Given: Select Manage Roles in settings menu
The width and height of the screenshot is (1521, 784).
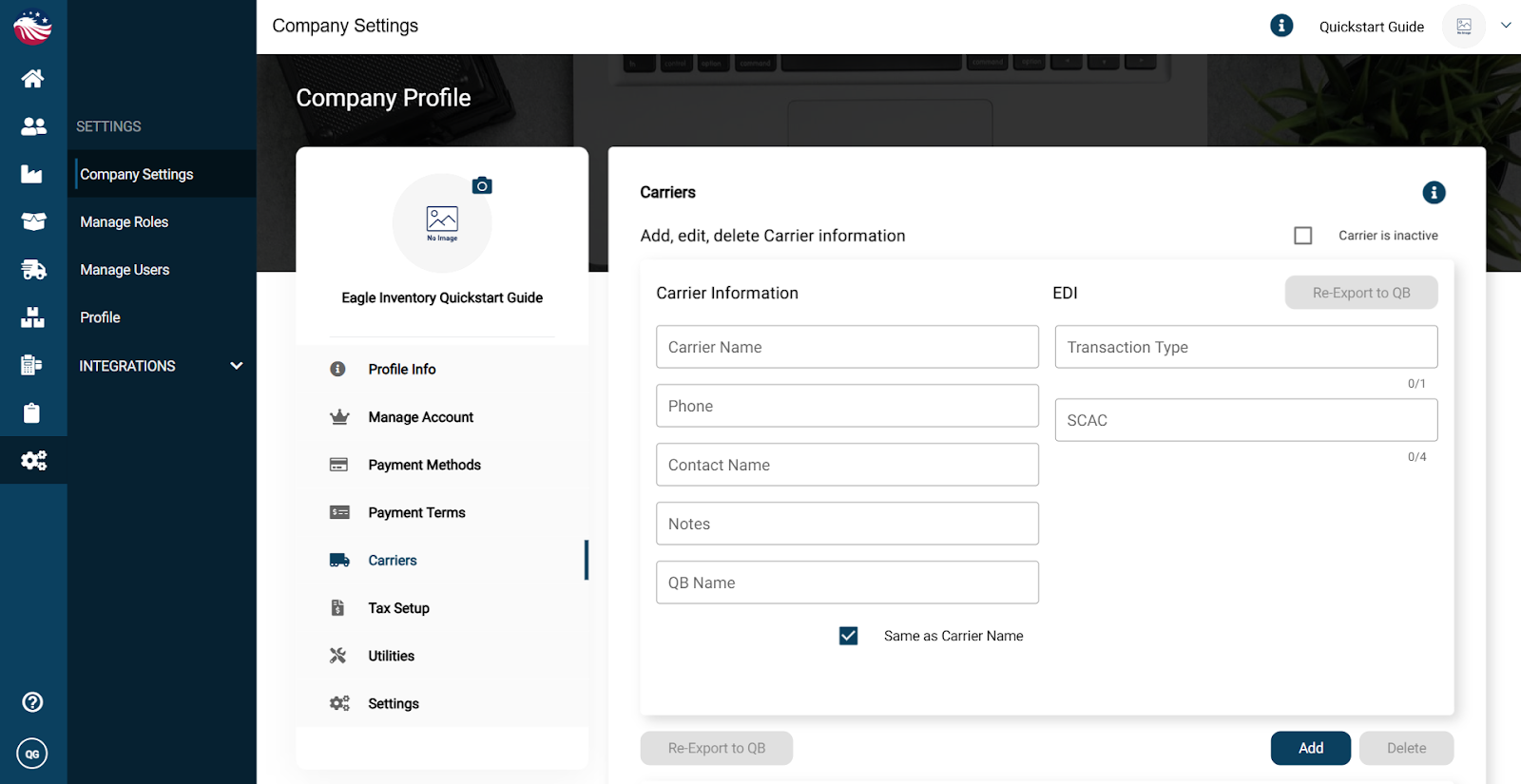Looking at the screenshot, I should point(125,222).
